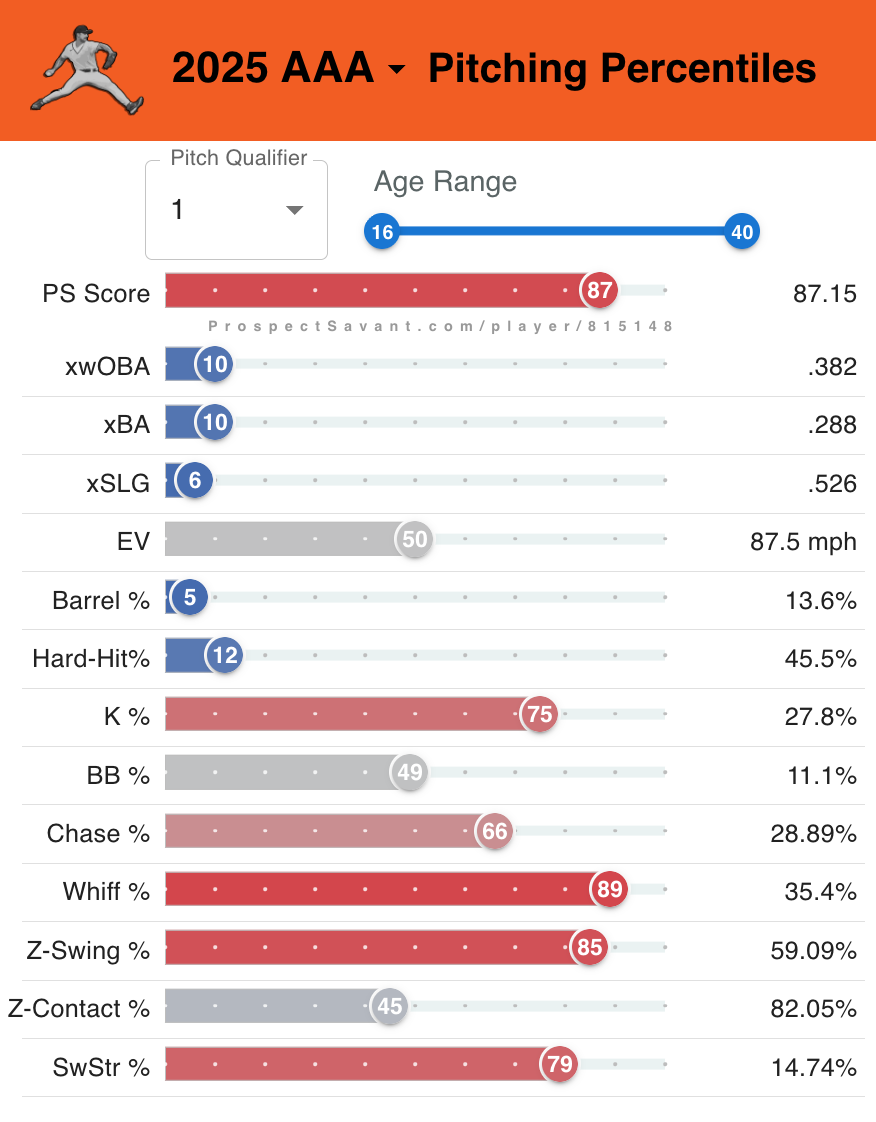The image size is (876, 1122).
Task: Click the ProspectSavant.com player link text
Action: click(x=440, y=326)
